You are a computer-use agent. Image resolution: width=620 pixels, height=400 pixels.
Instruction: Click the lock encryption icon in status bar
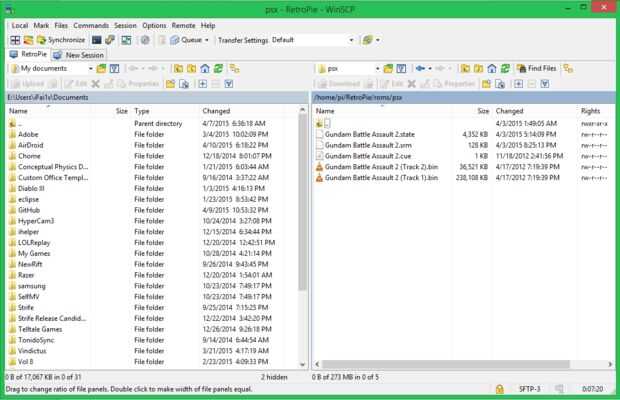tap(499, 389)
